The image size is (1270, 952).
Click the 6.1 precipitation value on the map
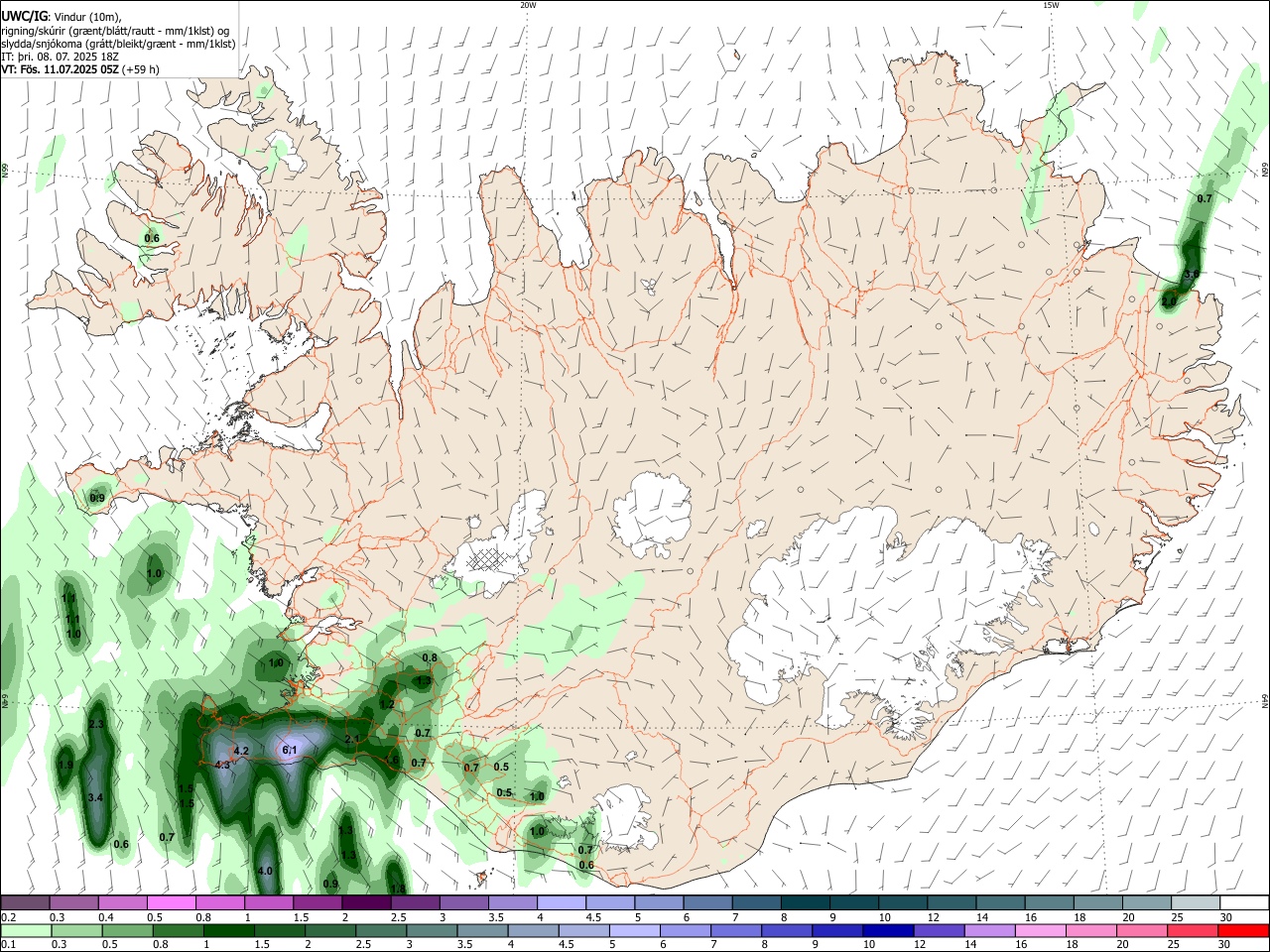click(x=291, y=751)
